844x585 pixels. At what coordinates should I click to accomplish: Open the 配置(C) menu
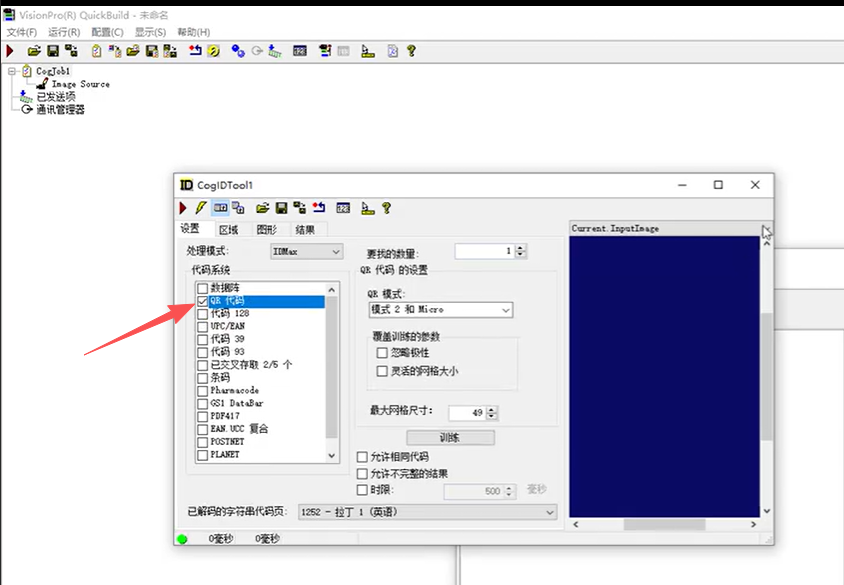click(107, 32)
